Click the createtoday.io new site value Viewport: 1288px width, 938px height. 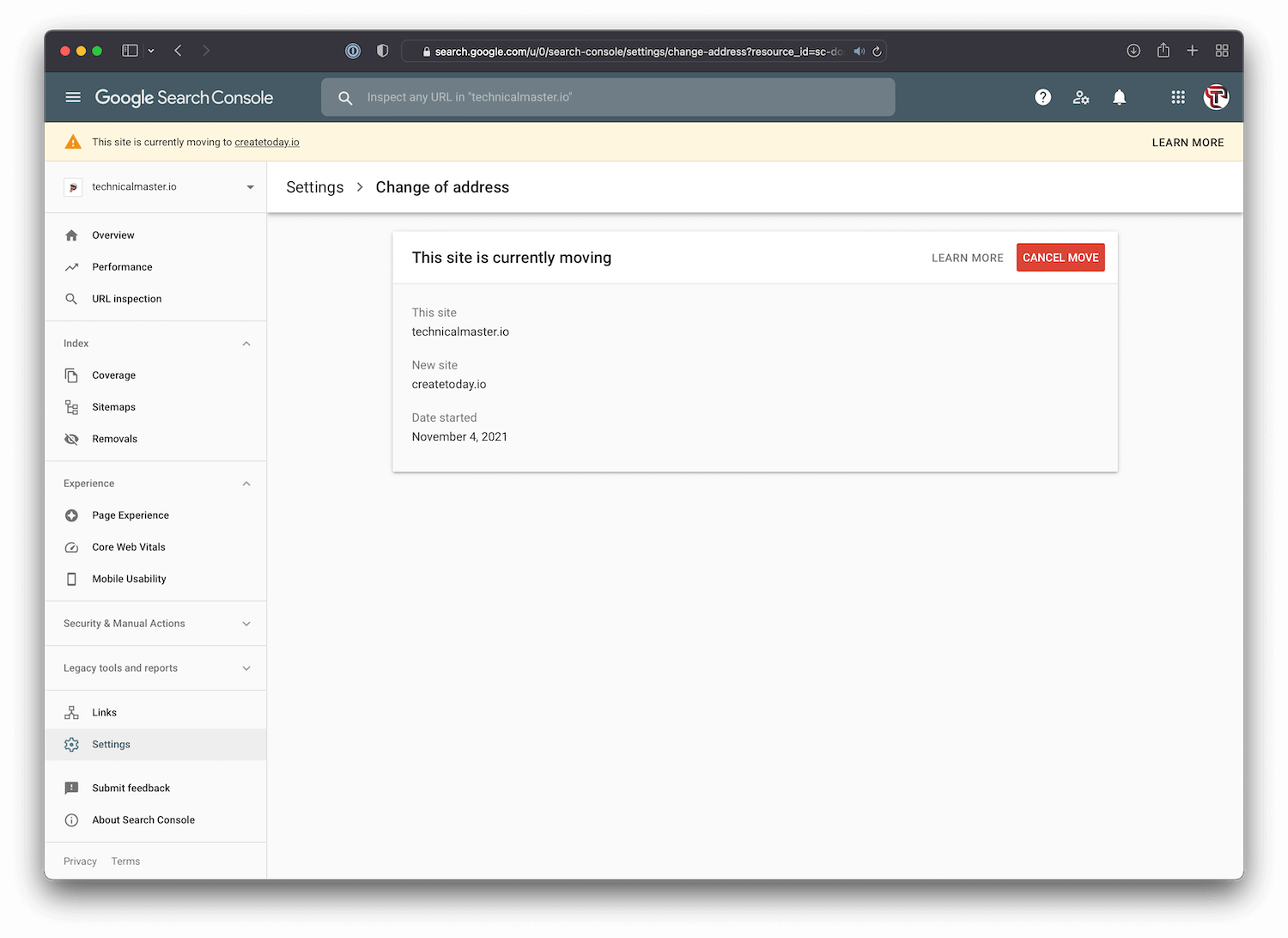pos(449,385)
